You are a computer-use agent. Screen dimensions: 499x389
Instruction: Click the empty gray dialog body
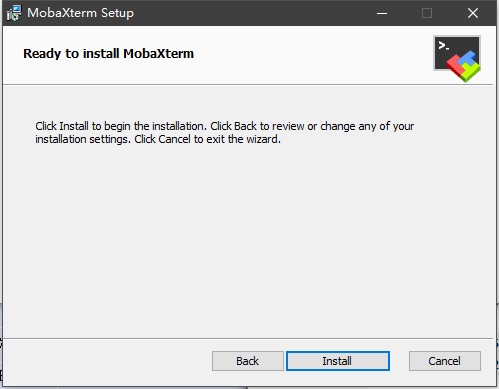coord(248,240)
